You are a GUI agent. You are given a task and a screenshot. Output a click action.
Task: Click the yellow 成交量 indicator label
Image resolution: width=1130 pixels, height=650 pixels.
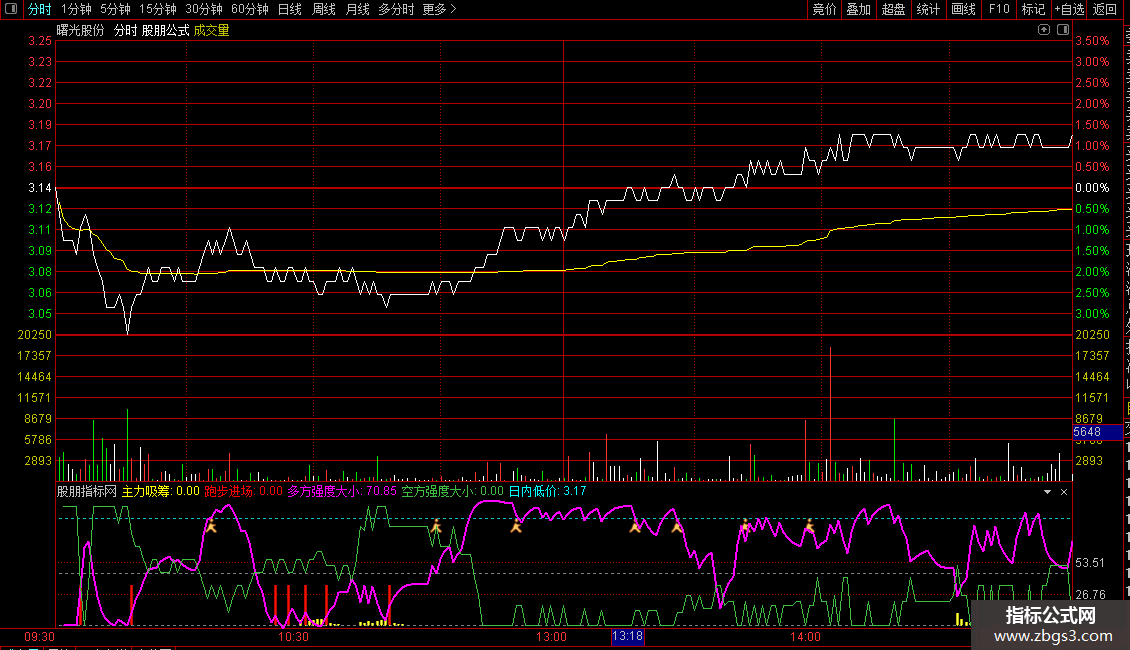point(211,30)
